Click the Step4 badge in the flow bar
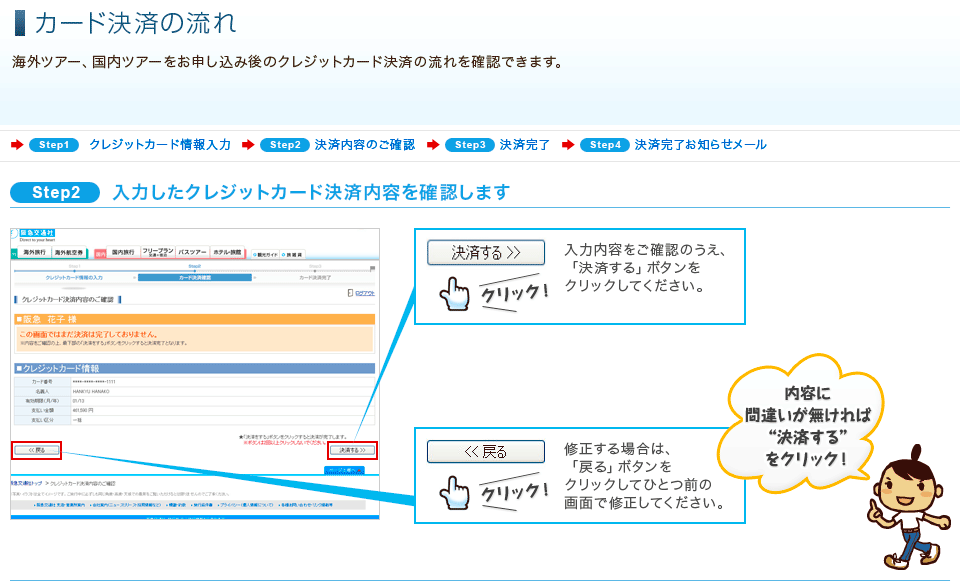Screen dimensions: 960x581 click(605, 145)
